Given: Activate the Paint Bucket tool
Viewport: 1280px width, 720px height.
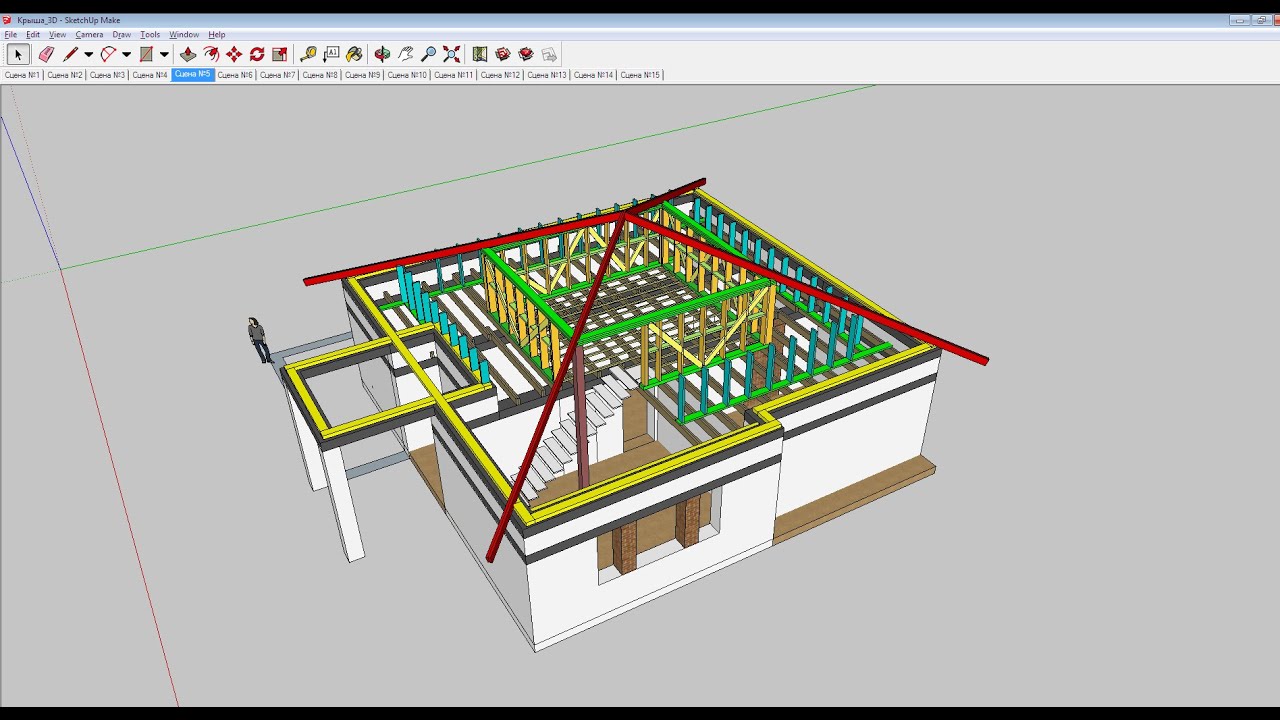Looking at the screenshot, I should pyautogui.click(x=354, y=54).
